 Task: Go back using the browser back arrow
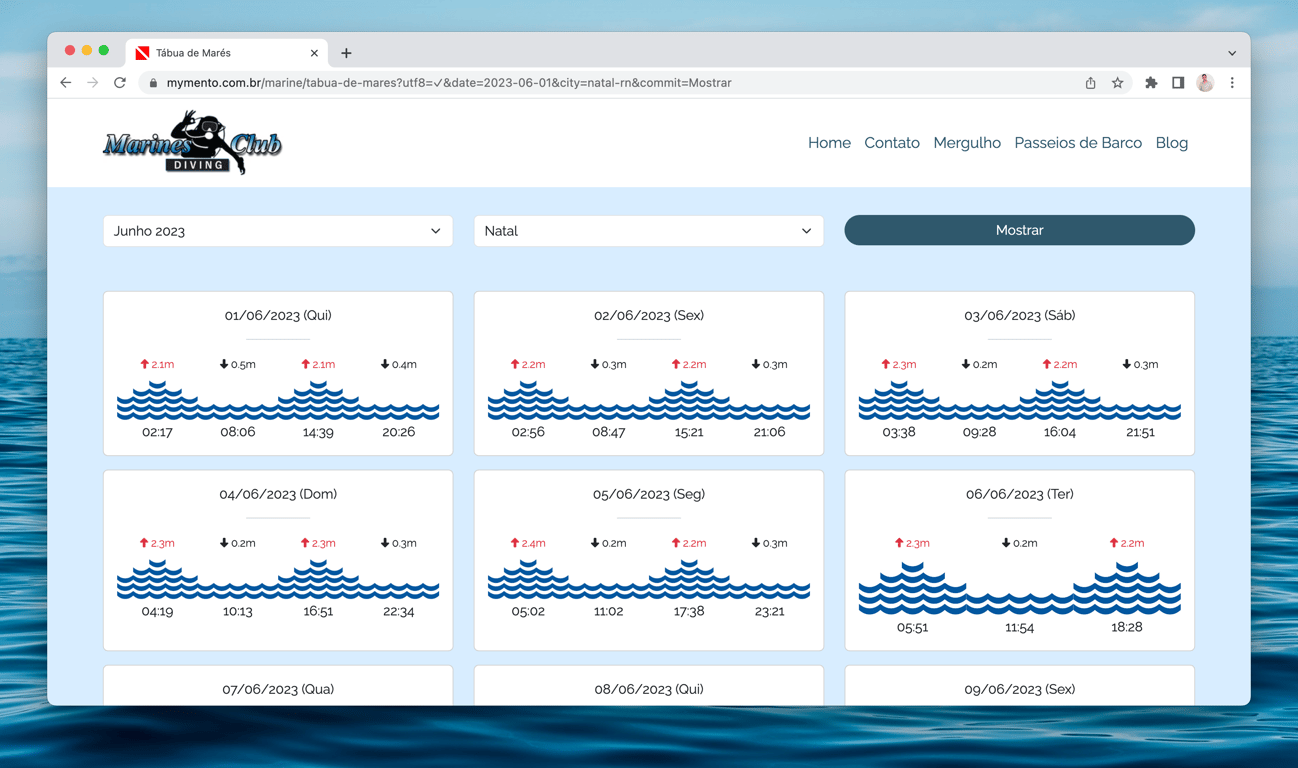[x=66, y=83]
